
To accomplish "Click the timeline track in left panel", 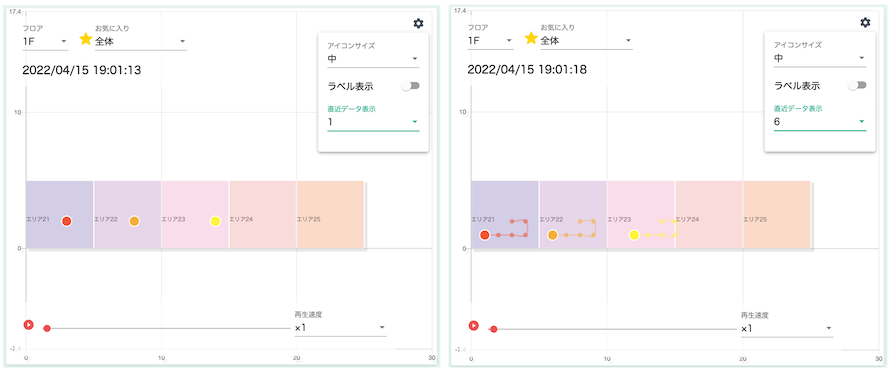I will (166, 328).
